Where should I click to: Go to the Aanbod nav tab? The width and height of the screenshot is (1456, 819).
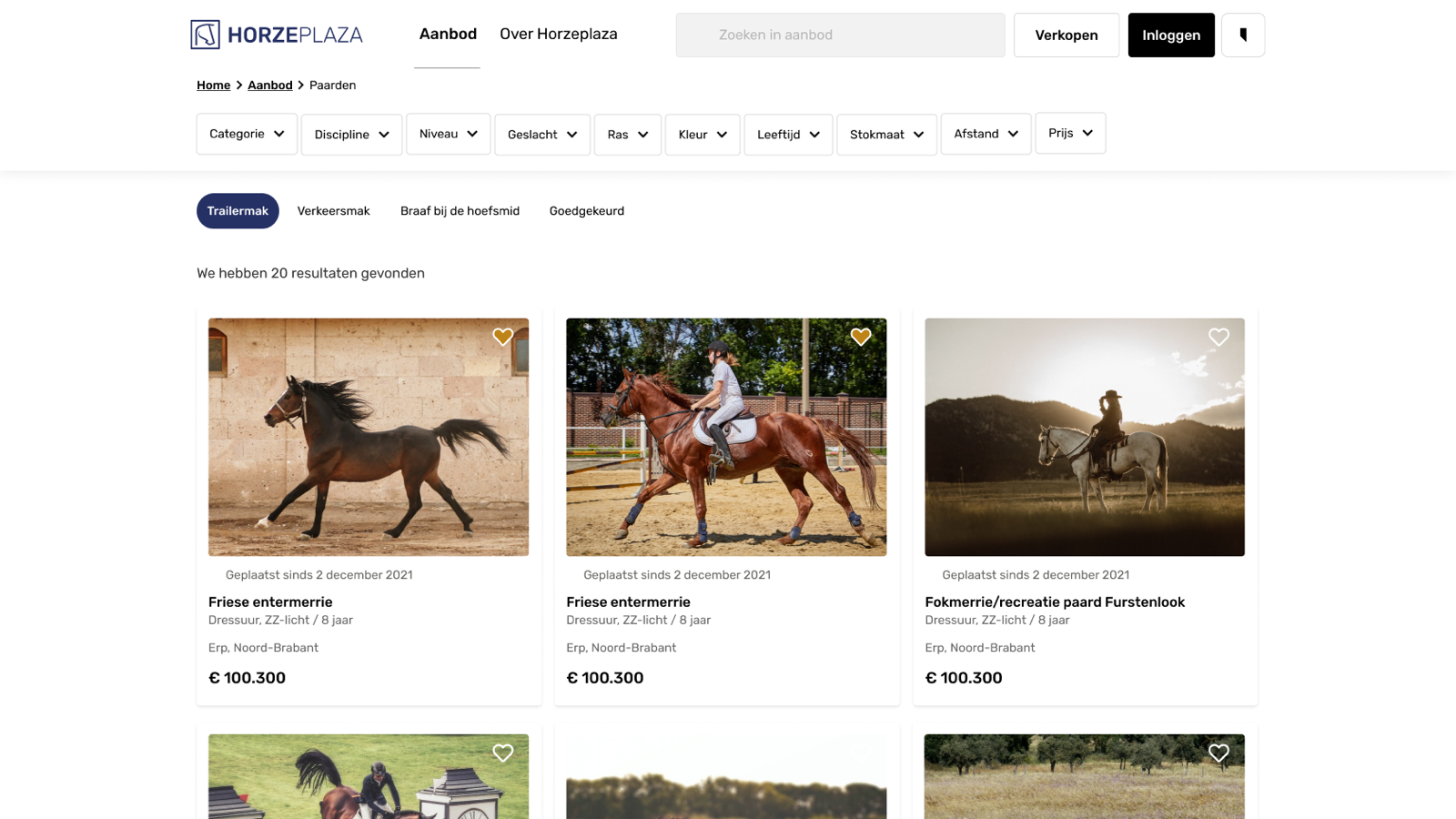tap(448, 34)
